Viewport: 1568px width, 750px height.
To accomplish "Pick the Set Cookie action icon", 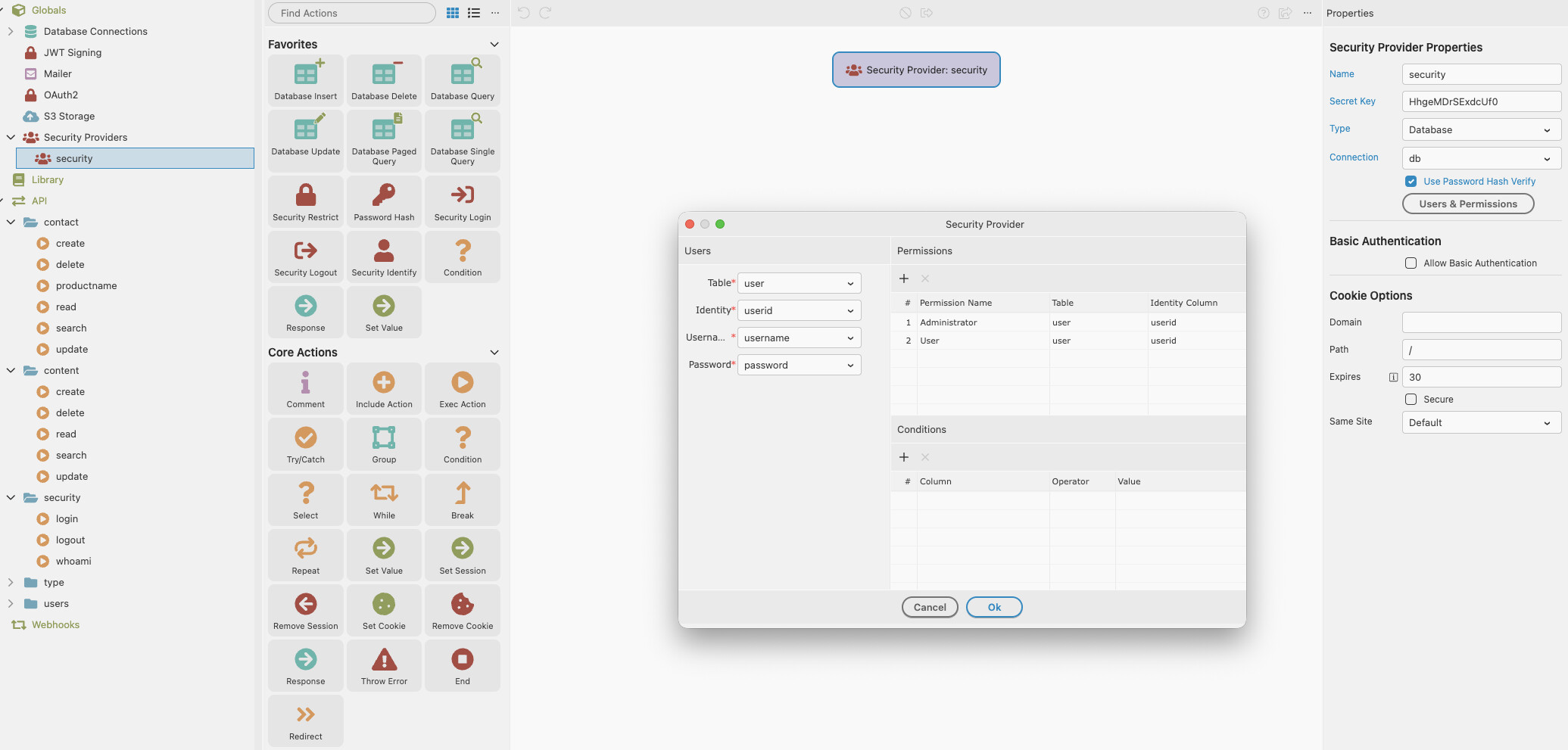I will pyautogui.click(x=384, y=605).
